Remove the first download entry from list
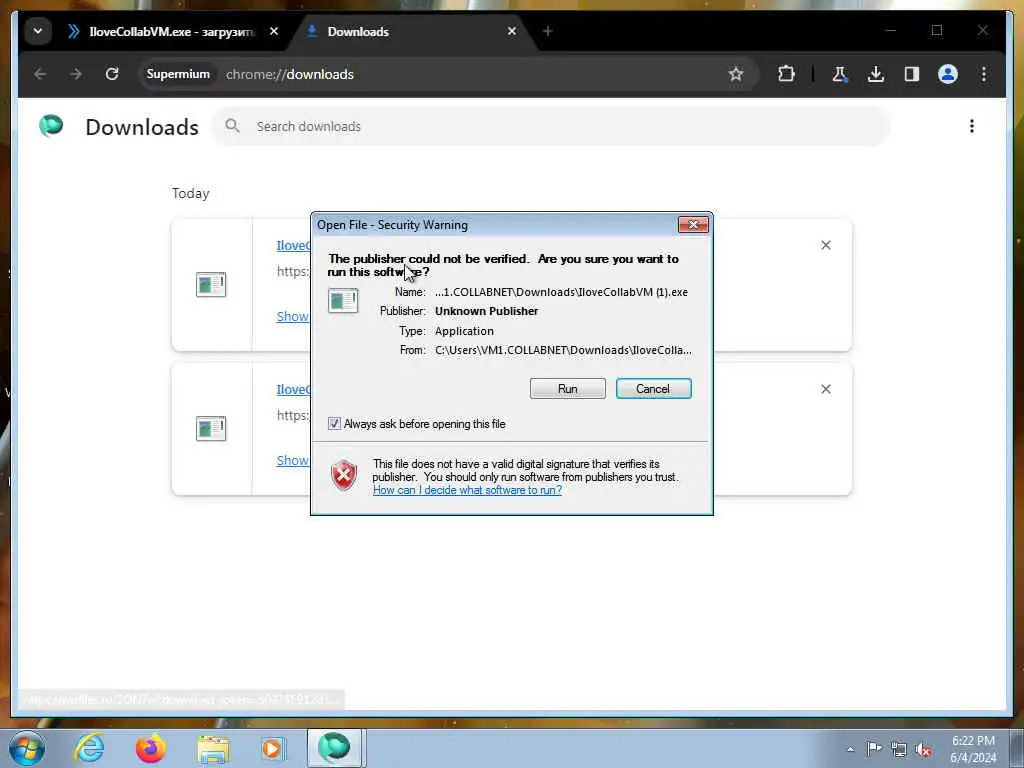The image size is (1024, 768). pyautogui.click(x=825, y=246)
